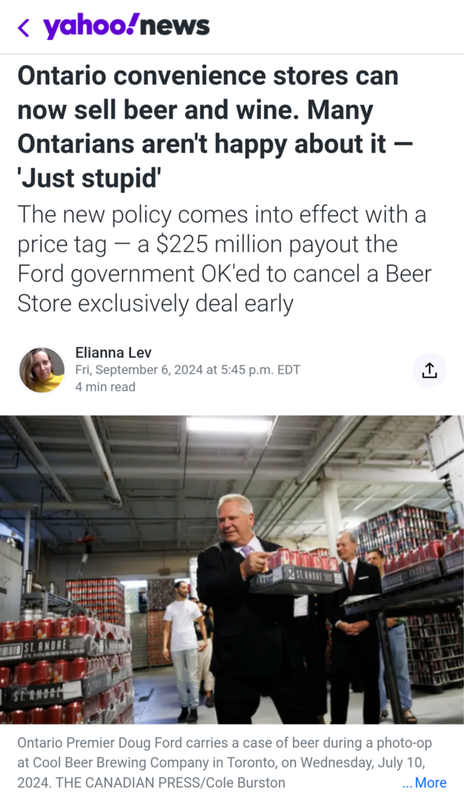Click the 'Ford government OK'ed' subheadline line

225,274
